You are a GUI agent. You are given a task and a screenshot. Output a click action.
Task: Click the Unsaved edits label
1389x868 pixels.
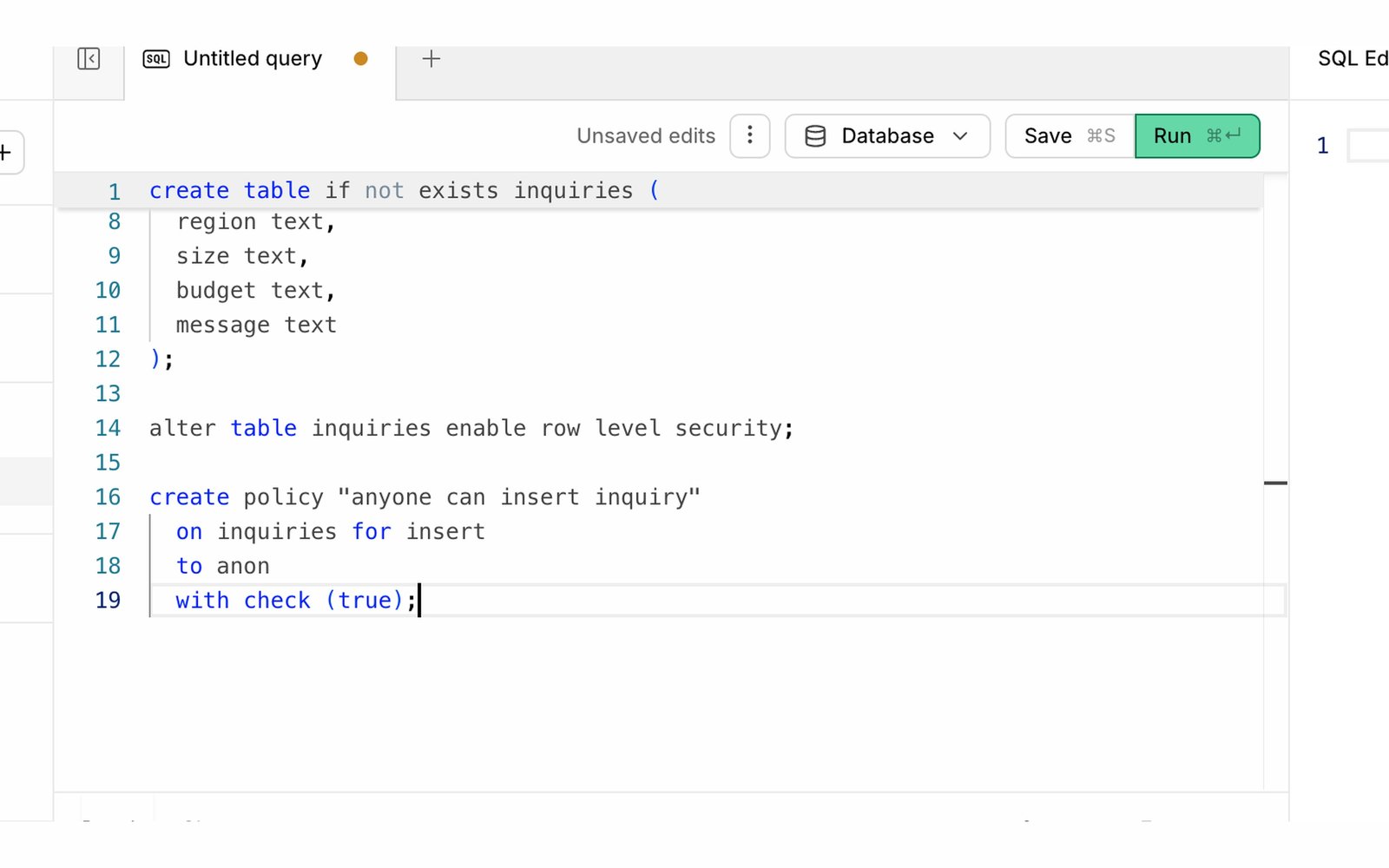pyautogui.click(x=646, y=136)
